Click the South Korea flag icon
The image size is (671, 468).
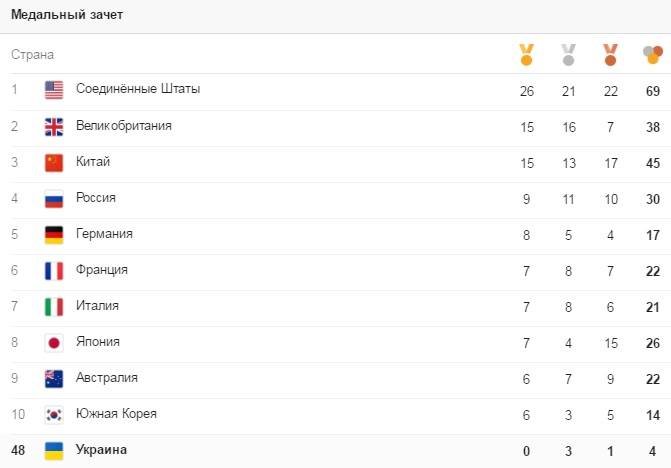tap(54, 414)
